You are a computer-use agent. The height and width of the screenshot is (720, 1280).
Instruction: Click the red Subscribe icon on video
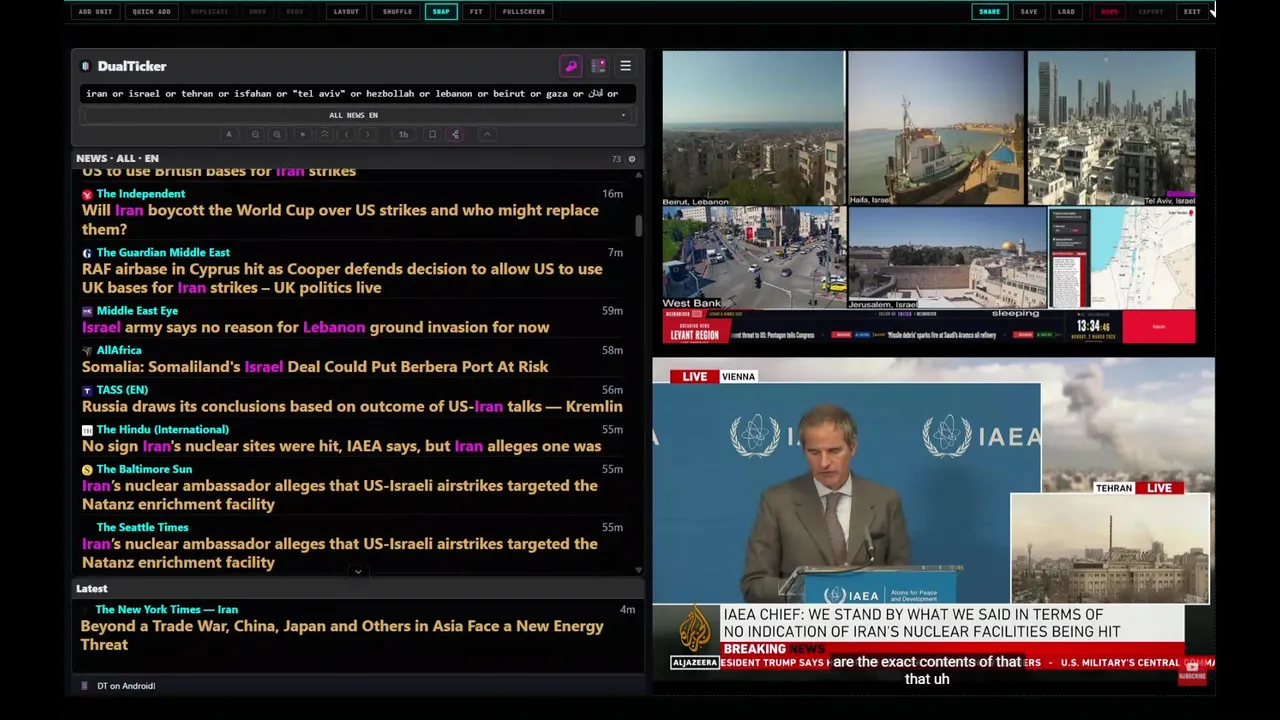(x=1192, y=672)
